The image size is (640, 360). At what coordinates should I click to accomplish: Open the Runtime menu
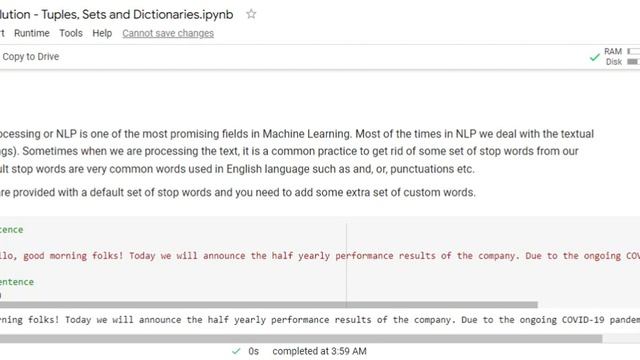[32, 33]
